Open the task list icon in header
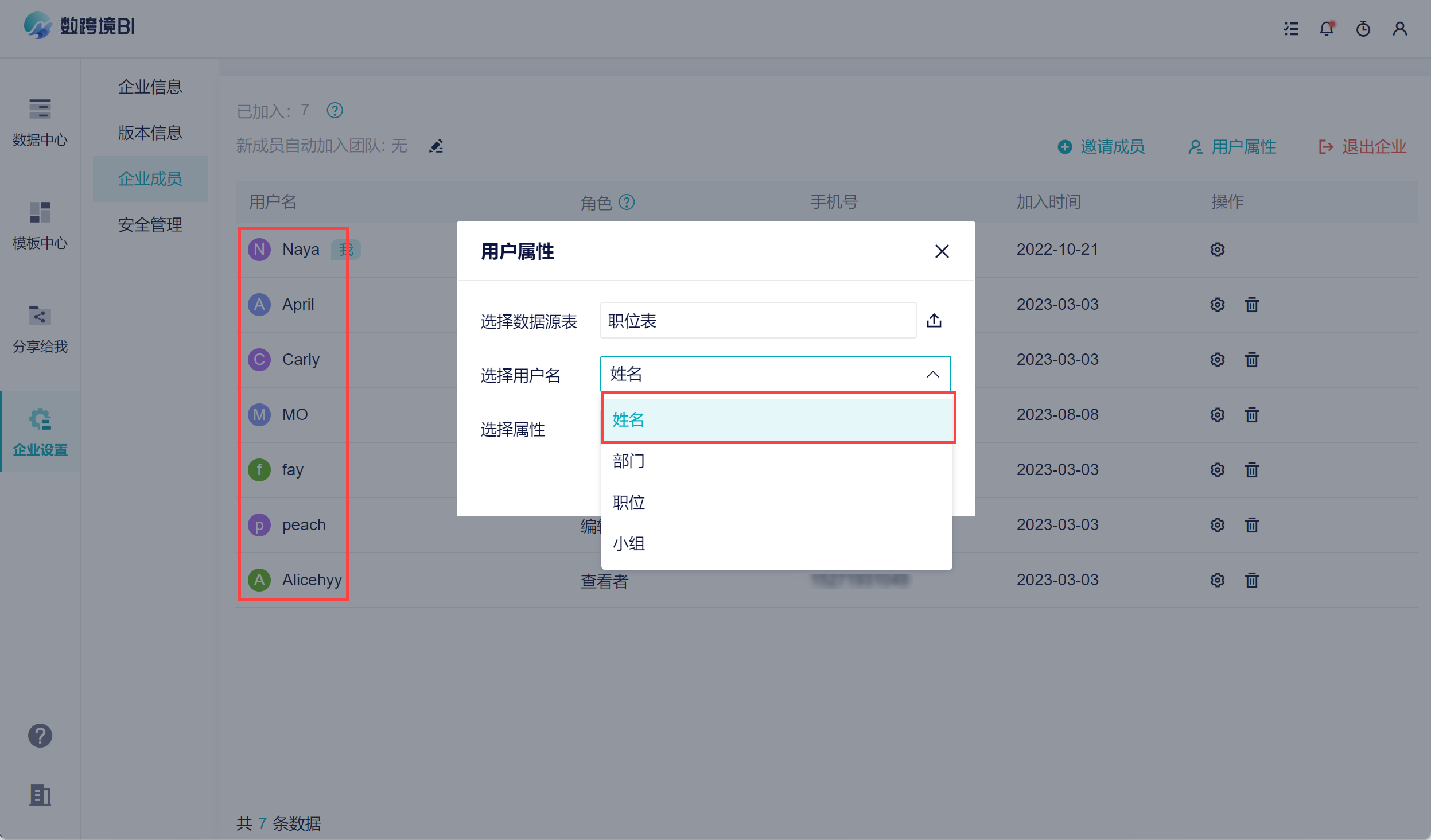The height and width of the screenshot is (840, 1431). 1291,28
